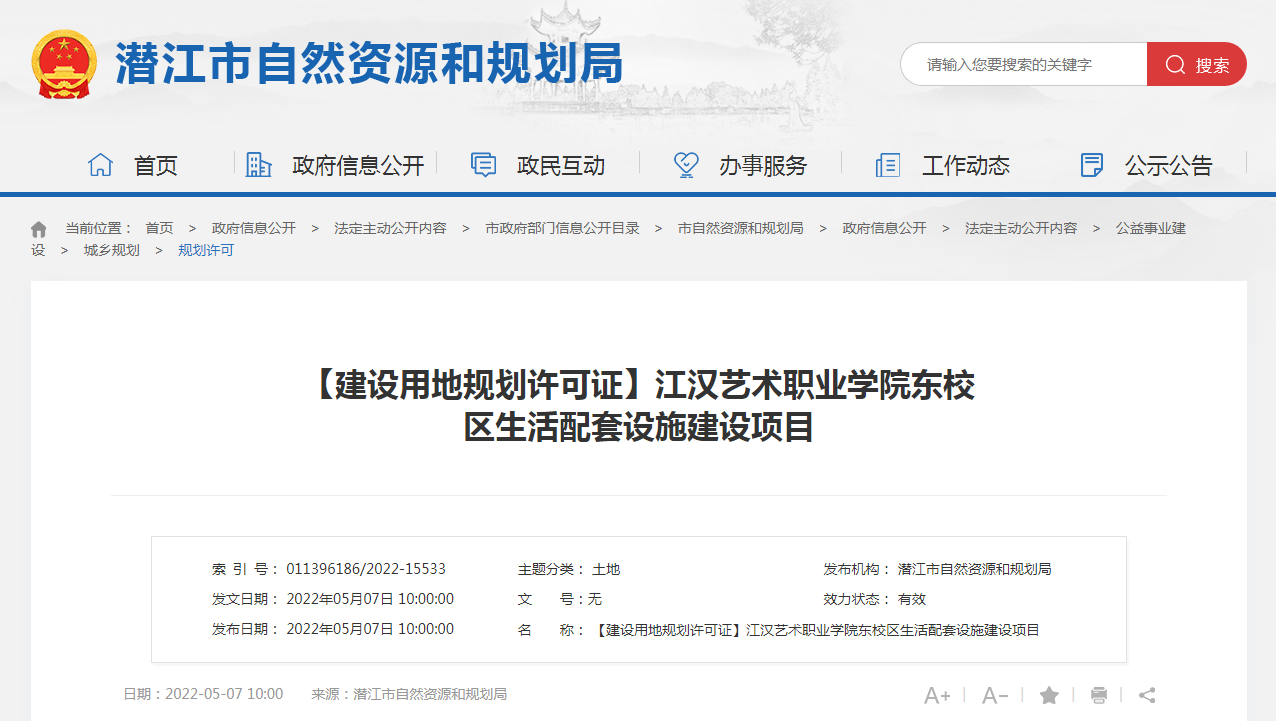Screen dimensions: 1276x721
Task: Click the home icon in navigation bar
Action: (100, 165)
